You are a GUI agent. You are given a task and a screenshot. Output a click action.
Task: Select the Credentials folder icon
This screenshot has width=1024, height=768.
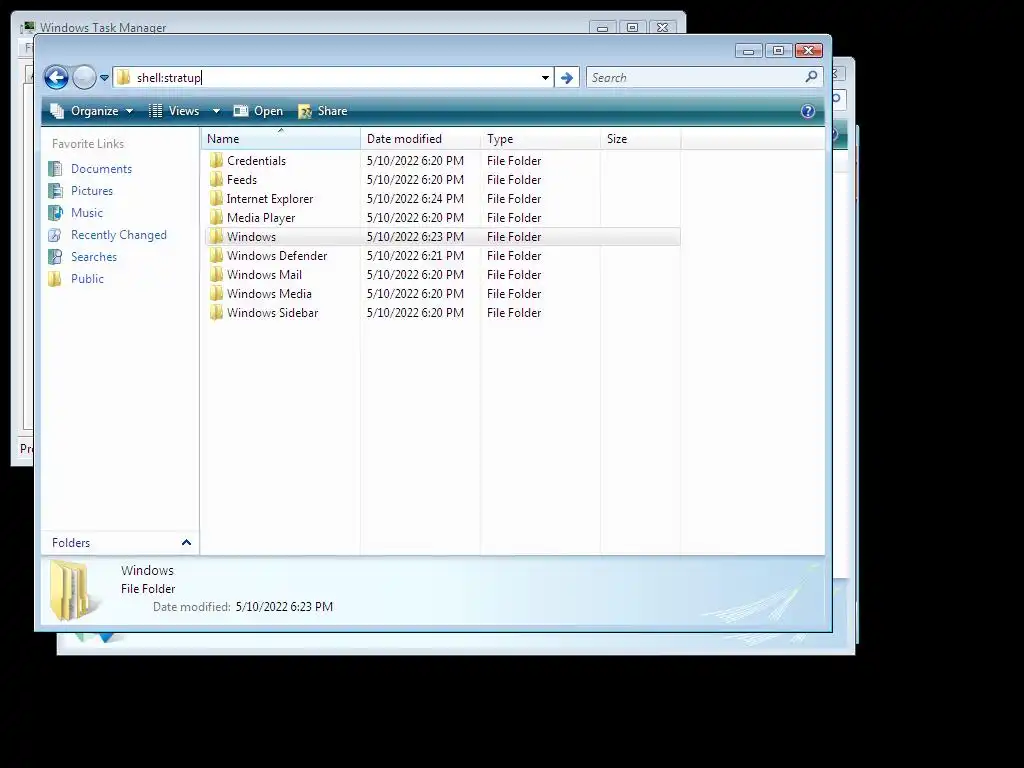point(216,161)
